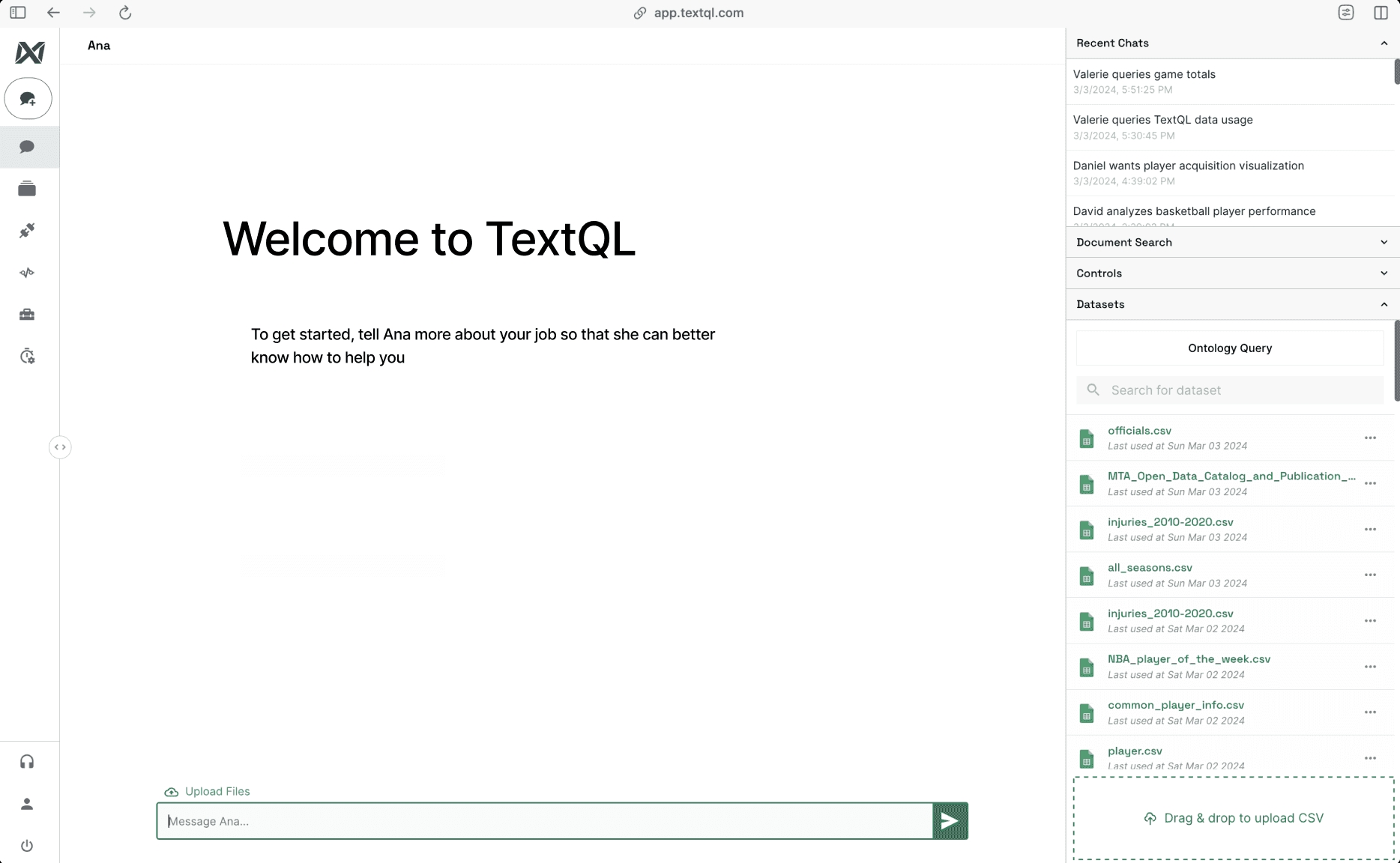
Task: Open chat 'Valerie queries game totals'
Action: (1229, 82)
